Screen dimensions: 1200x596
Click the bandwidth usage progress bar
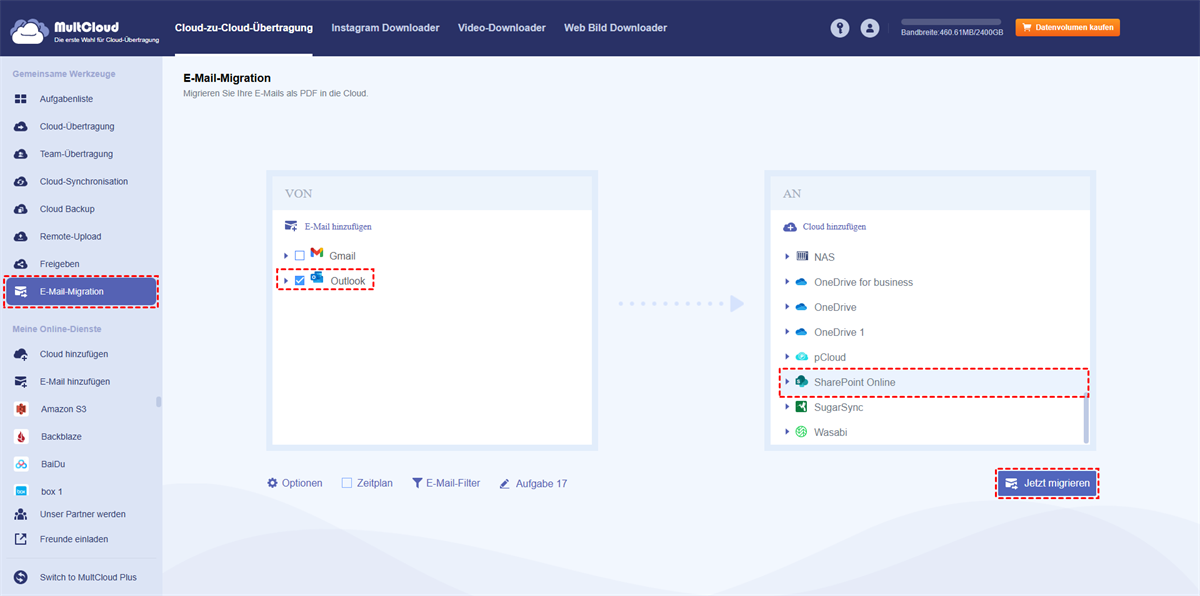[951, 21]
